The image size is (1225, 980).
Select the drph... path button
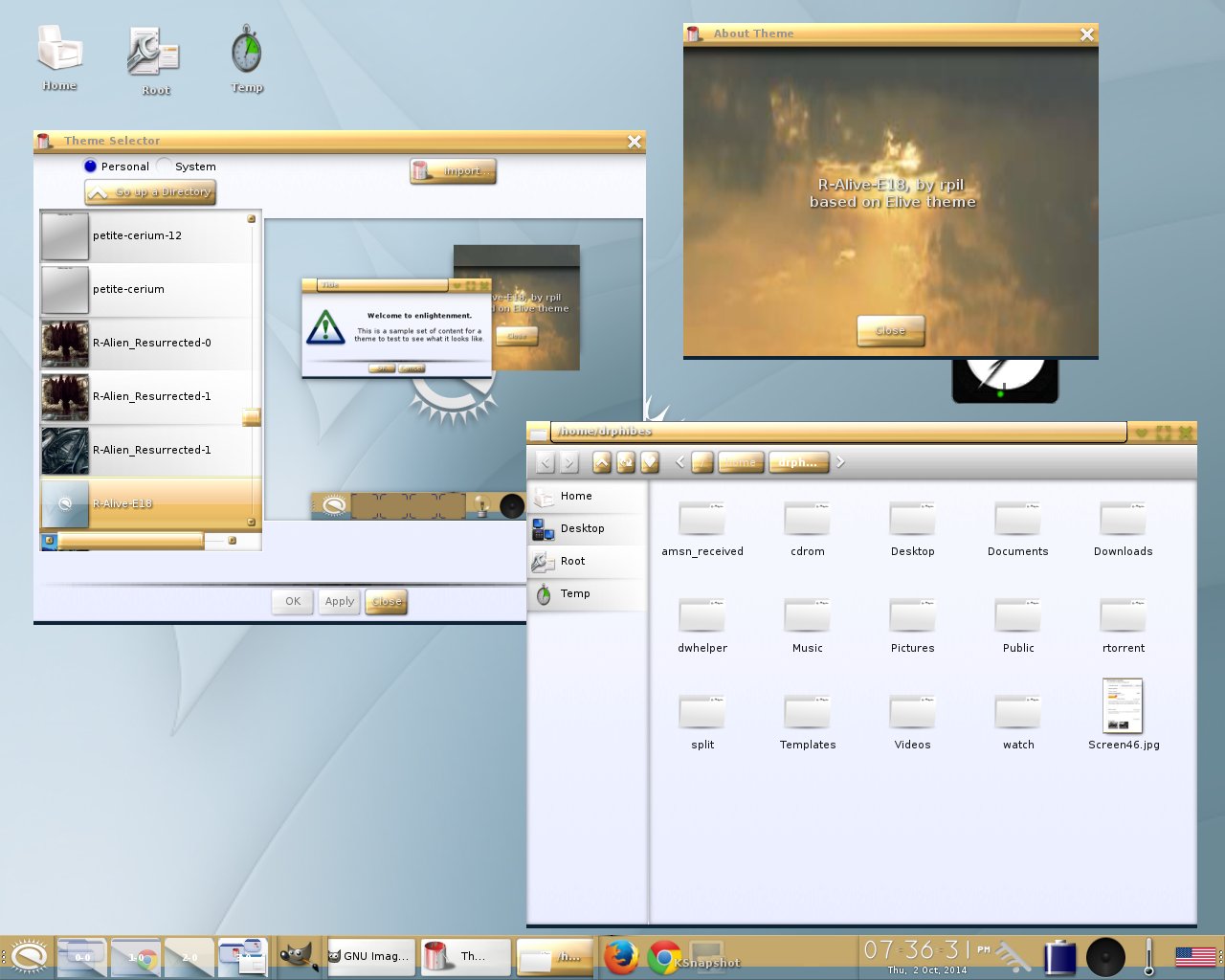[x=798, y=462]
